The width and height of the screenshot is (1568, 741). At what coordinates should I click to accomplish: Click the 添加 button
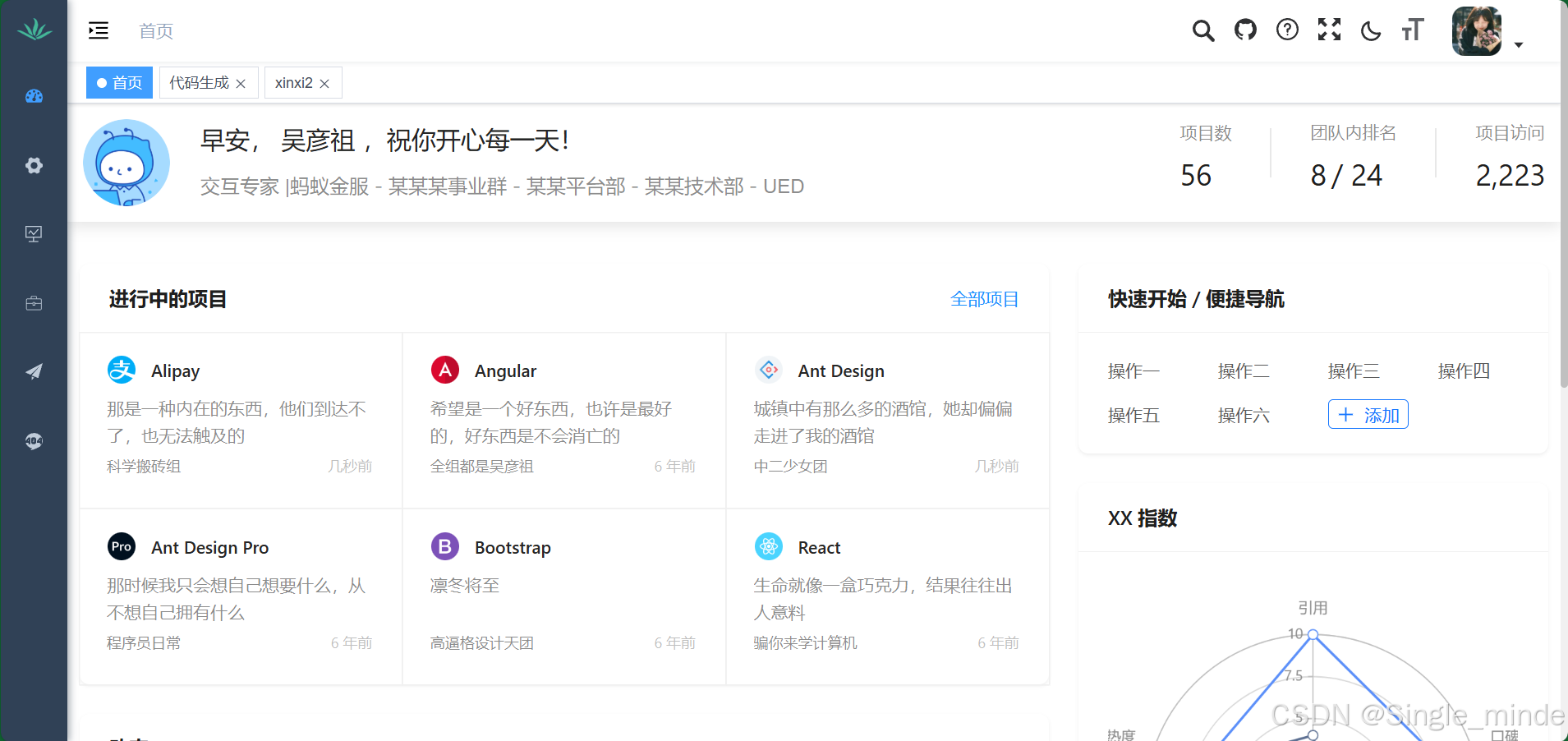pos(1368,415)
